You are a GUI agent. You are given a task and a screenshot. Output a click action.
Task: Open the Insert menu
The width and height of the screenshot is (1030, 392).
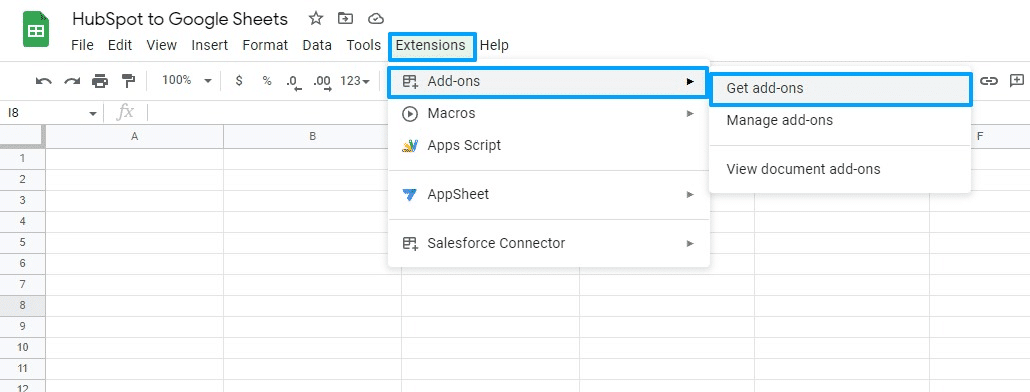[x=210, y=45]
